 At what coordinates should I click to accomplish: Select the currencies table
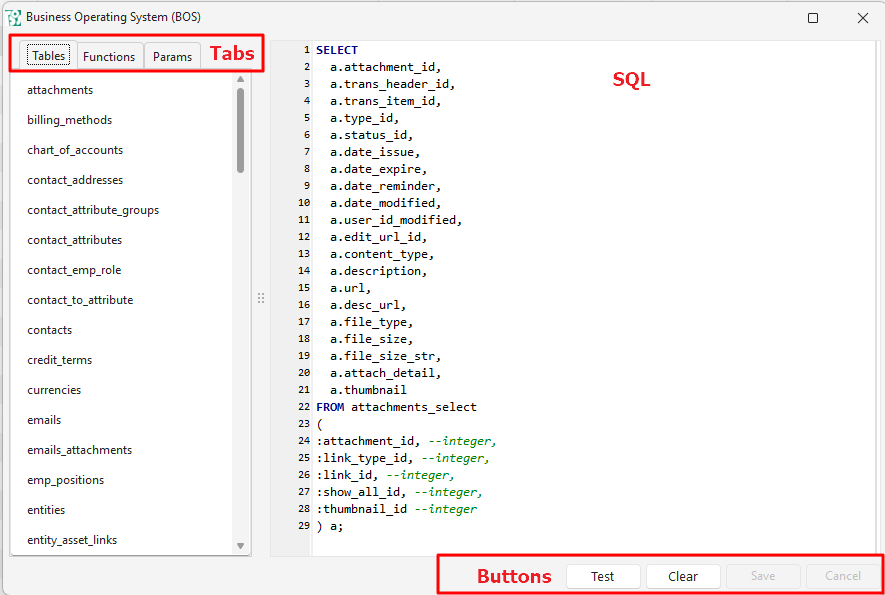54,390
